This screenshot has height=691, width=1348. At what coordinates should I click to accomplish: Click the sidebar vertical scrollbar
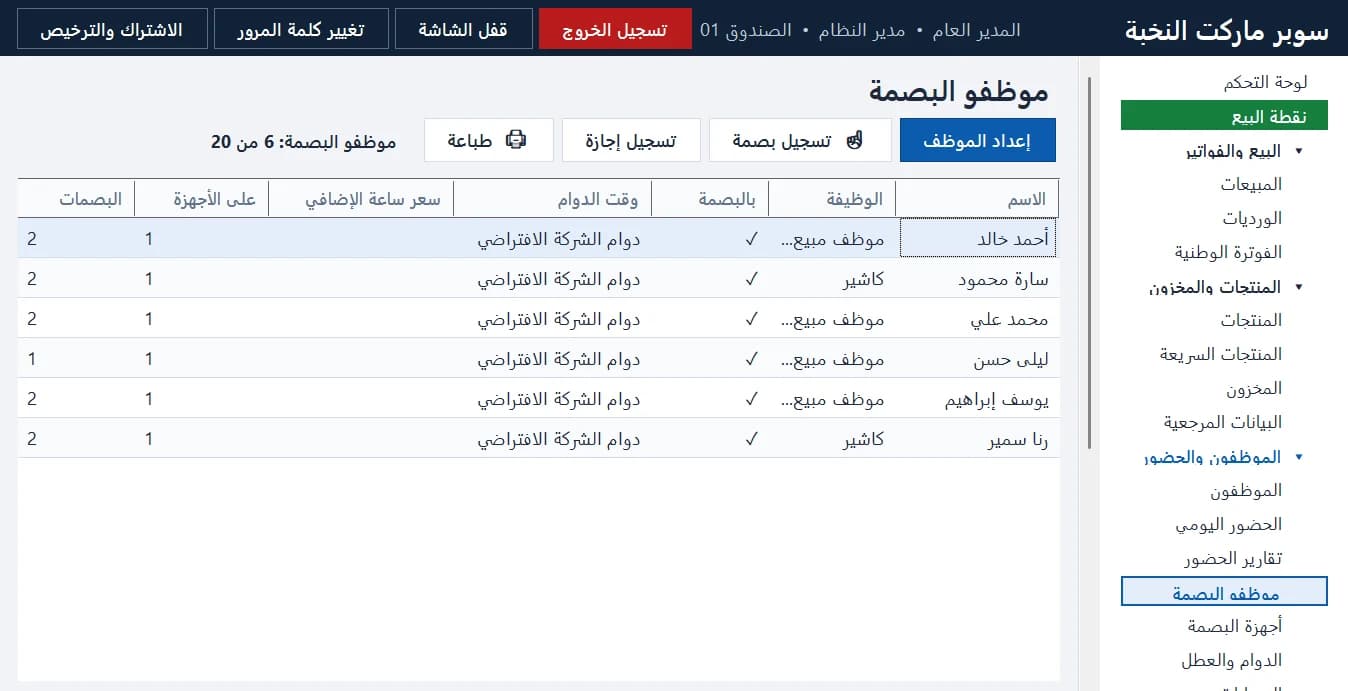pos(1089,265)
